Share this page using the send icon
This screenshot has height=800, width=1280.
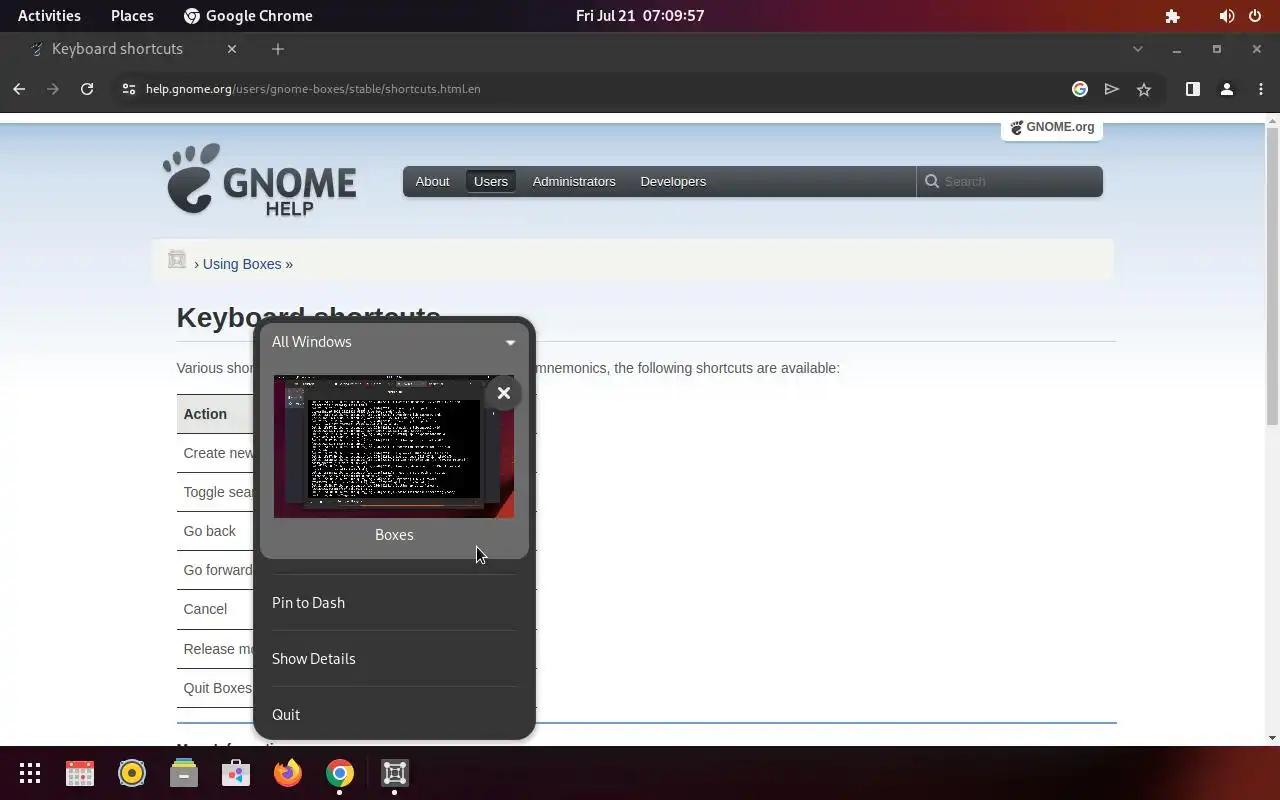(x=1111, y=89)
